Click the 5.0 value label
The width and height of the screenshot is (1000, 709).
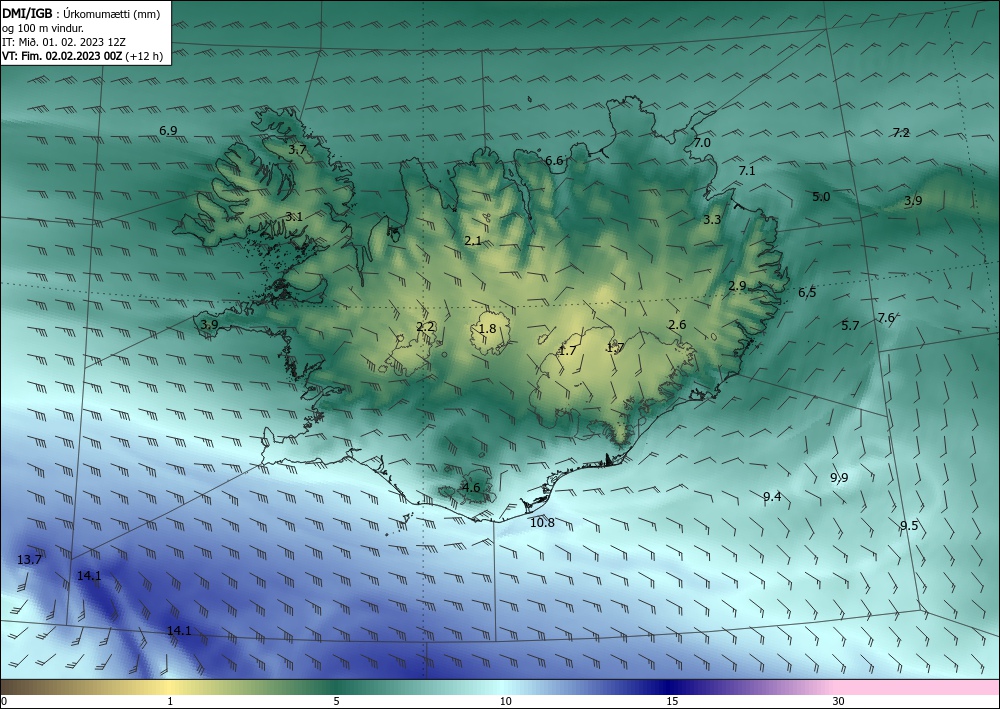[x=821, y=196]
